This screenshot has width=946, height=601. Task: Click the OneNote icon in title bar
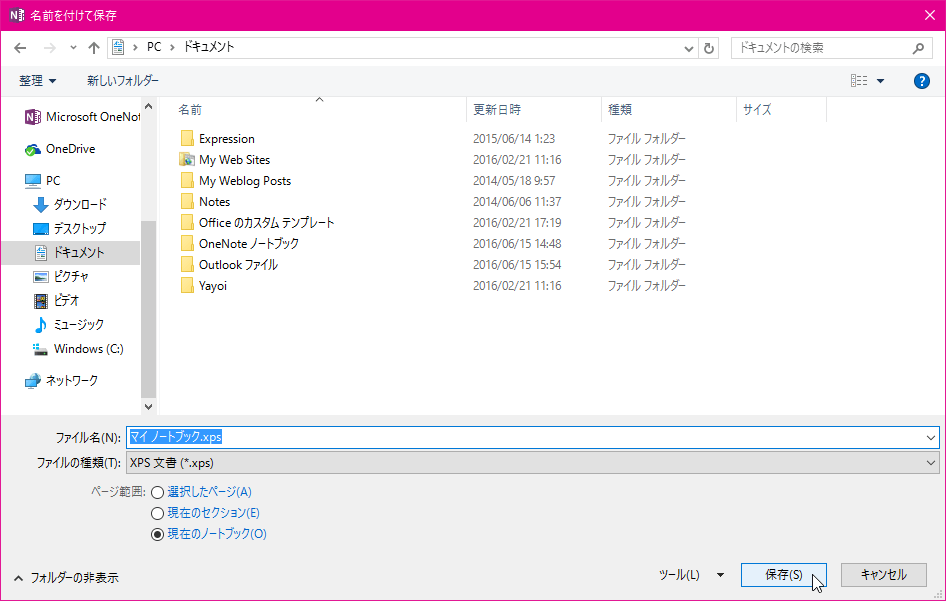[x=16, y=15]
